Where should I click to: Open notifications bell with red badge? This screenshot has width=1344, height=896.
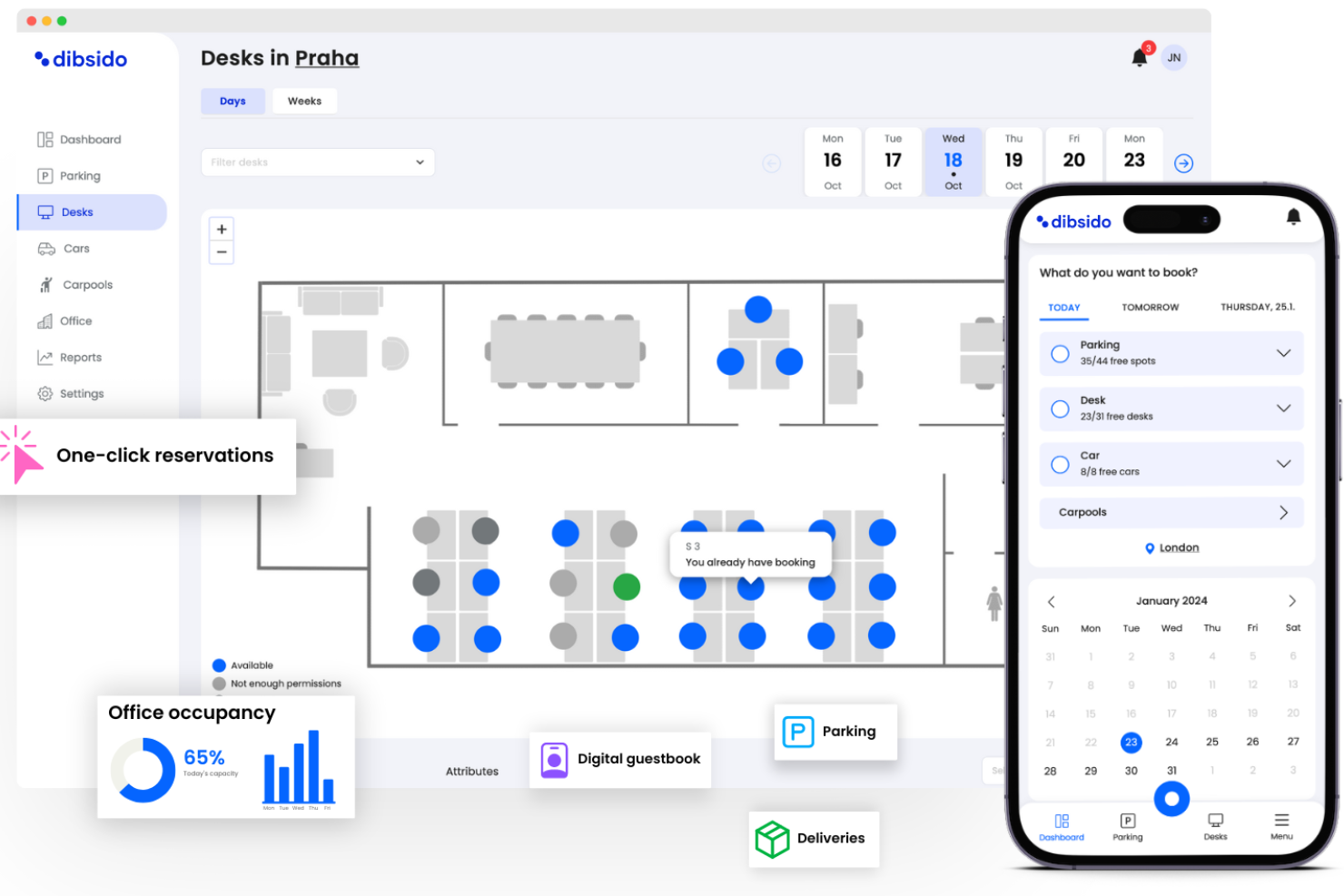tap(1141, 56)
